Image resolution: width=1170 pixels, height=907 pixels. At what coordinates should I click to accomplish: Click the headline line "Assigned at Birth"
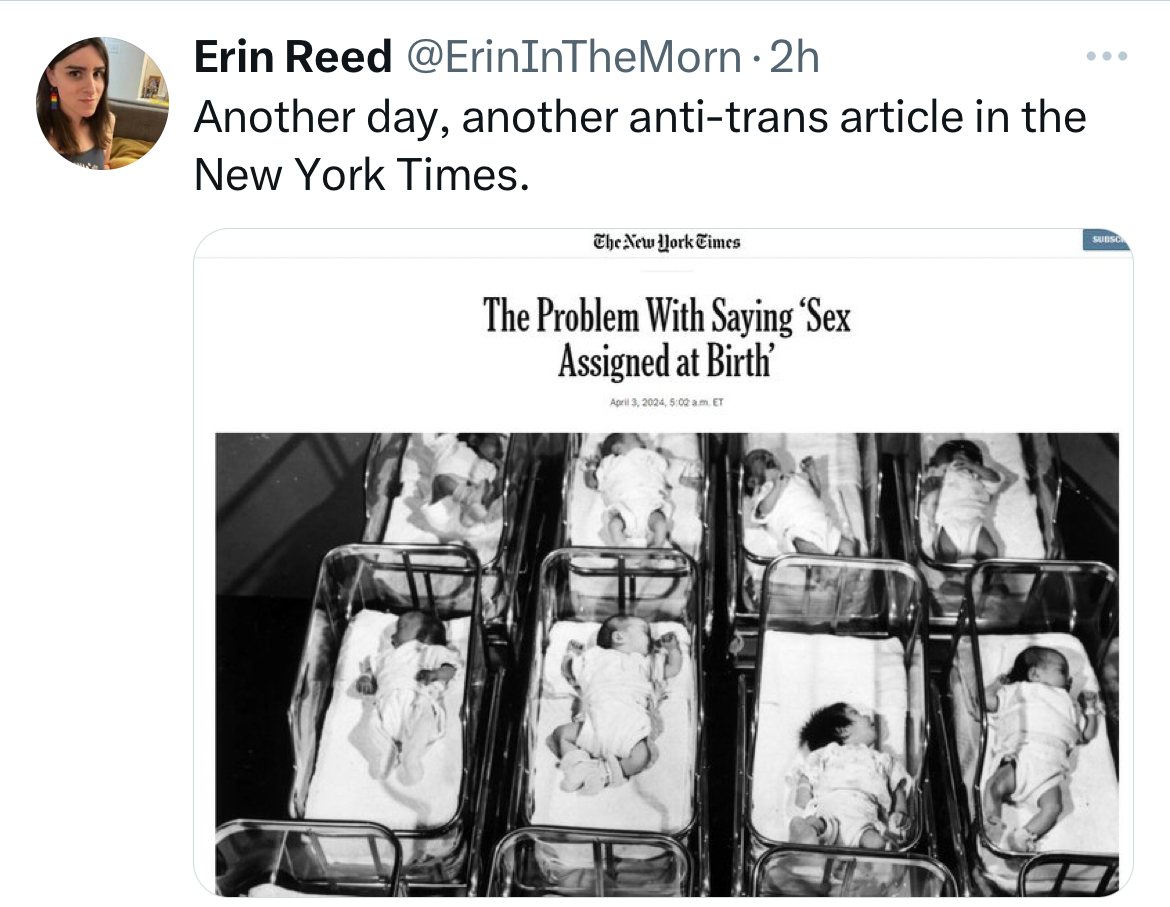click(x=666, y=361)
